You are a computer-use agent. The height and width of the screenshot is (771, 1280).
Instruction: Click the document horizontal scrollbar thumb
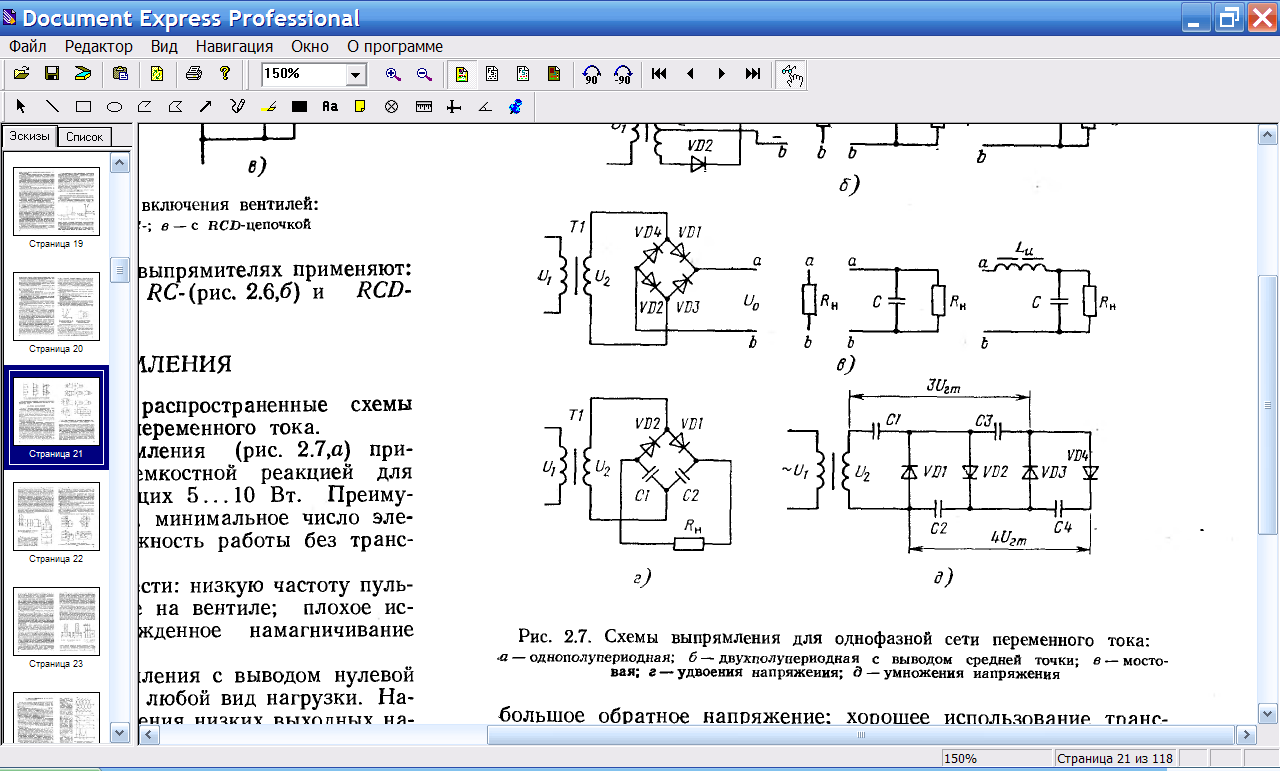[x=863, y=735]
